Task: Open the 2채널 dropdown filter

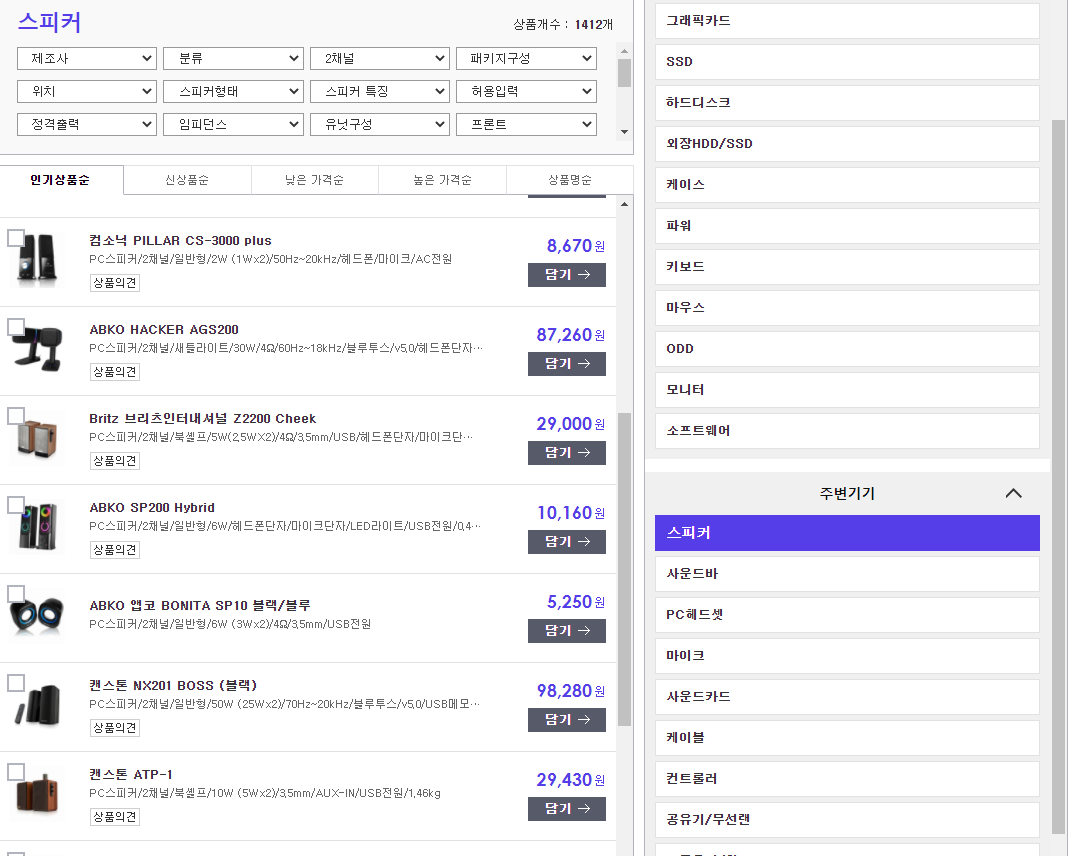Action: (379, 58)
